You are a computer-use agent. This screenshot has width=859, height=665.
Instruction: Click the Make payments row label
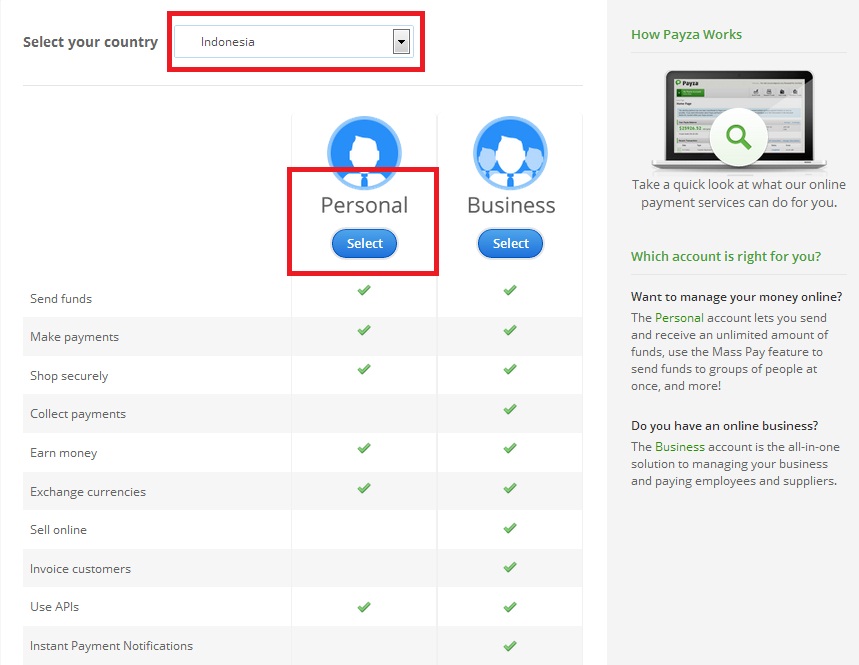click(x=75, y=337)
